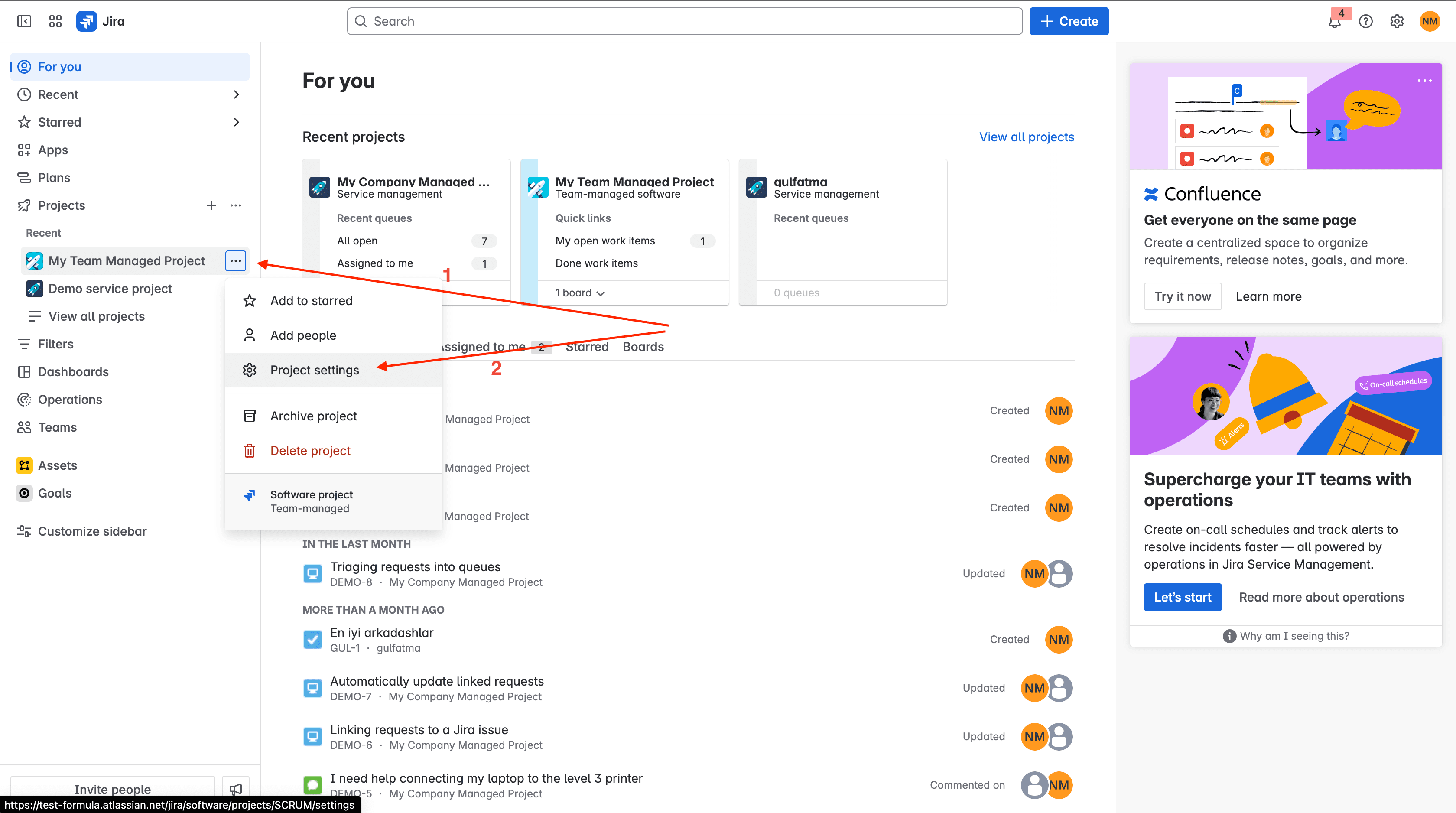
Task: Open the gulfatma project card title
Action: click(x=800, y=182)
